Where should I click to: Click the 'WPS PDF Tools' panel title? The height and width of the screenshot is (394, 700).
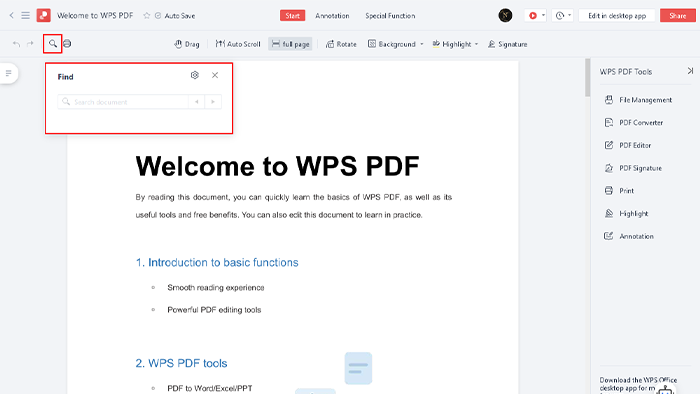tap(625, 72)
